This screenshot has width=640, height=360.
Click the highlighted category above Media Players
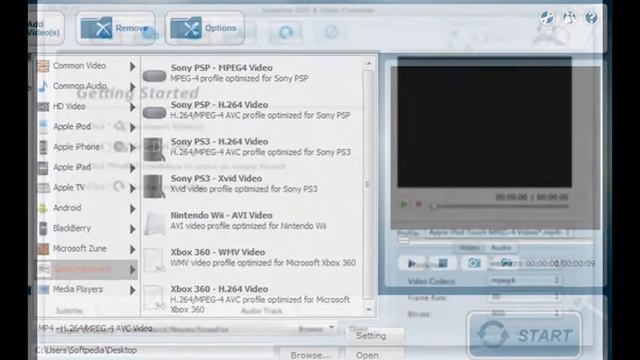pos(87,269)
